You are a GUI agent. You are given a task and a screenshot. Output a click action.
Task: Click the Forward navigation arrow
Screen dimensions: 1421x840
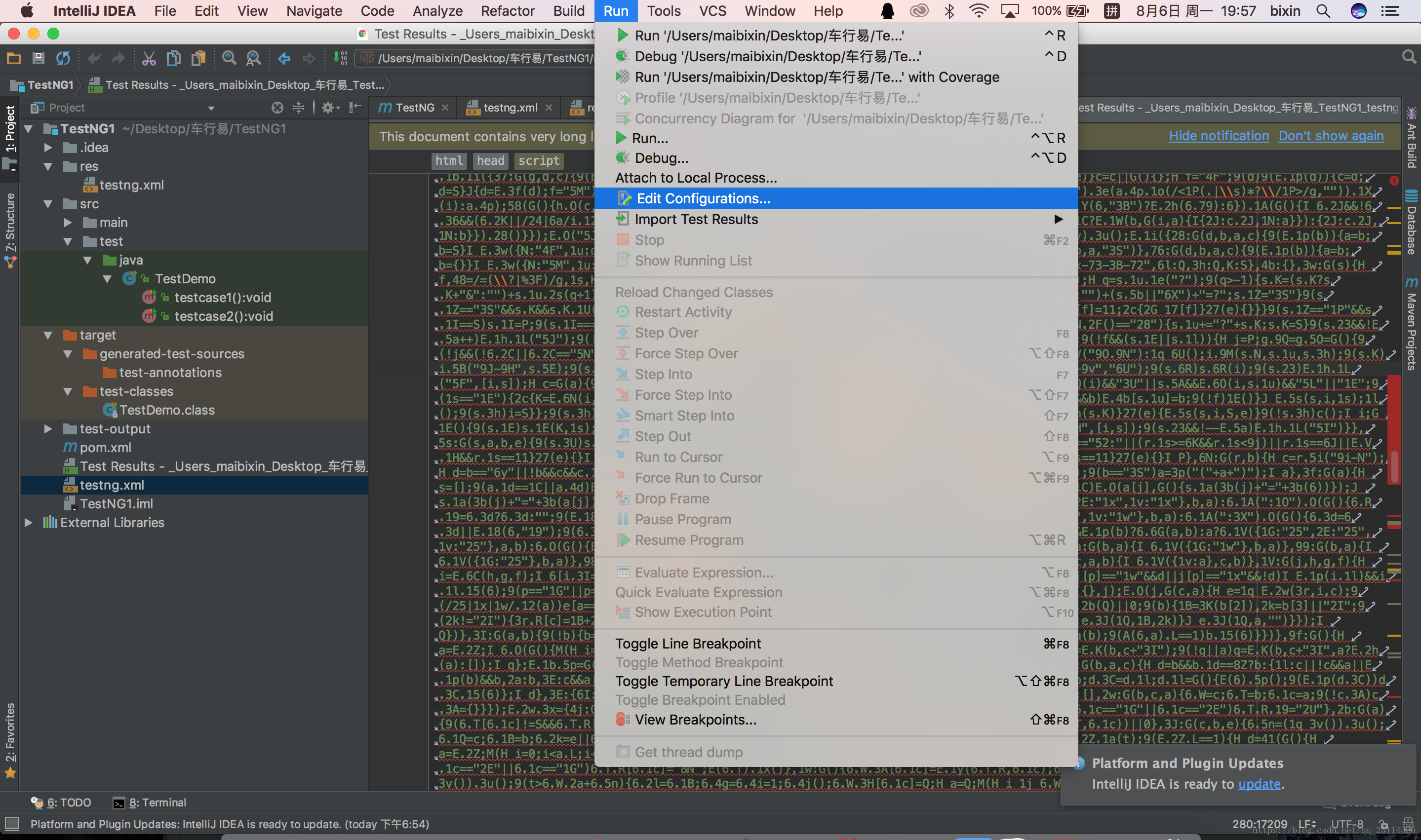(309, 58)
